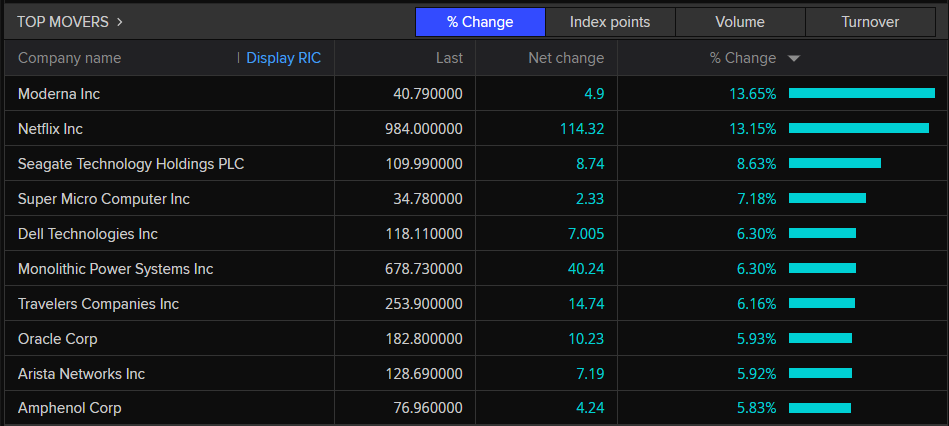Click the Oracle Corp row

[x=58, y=339]
